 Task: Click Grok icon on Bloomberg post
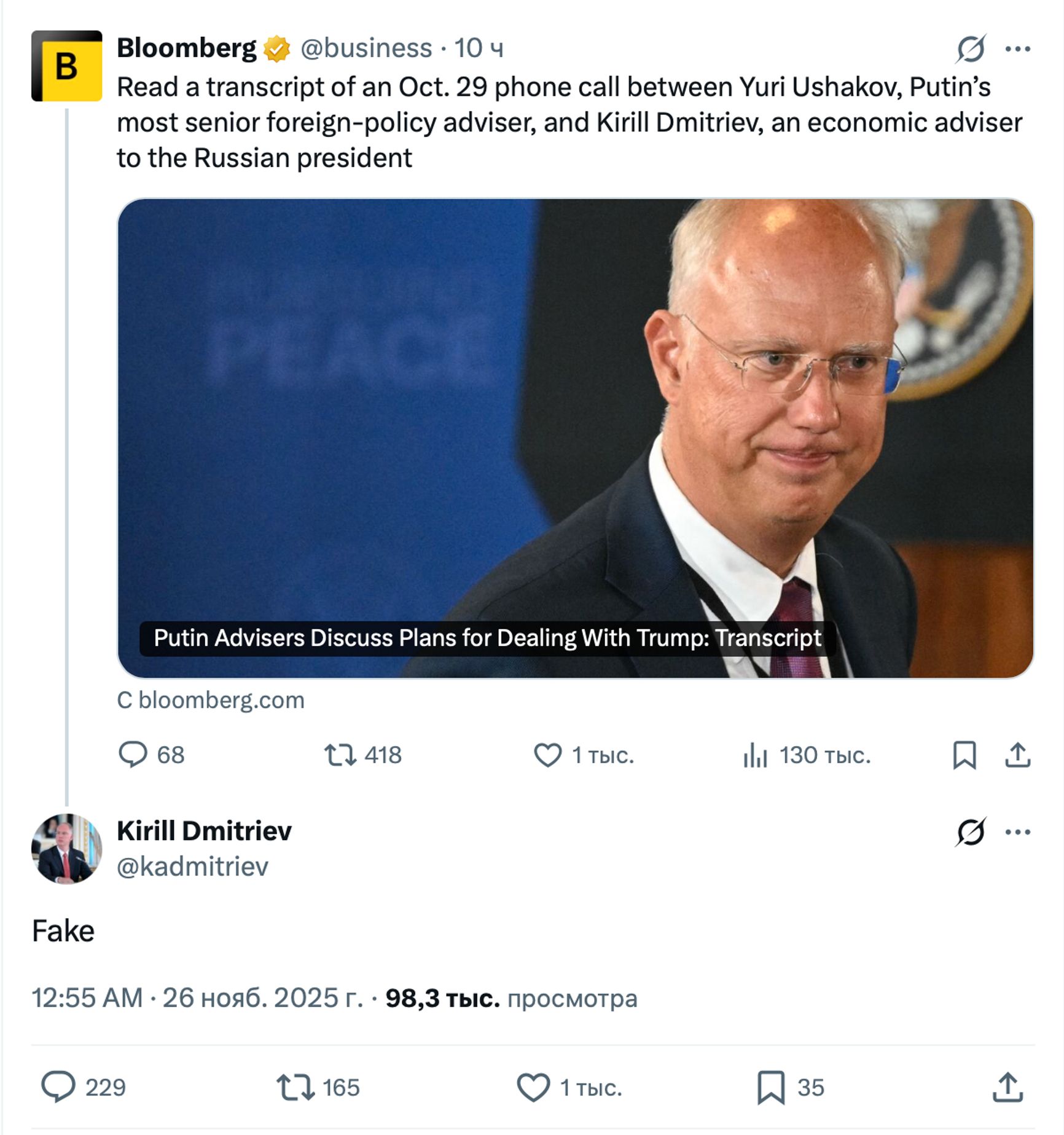click(x=970, y=49)
